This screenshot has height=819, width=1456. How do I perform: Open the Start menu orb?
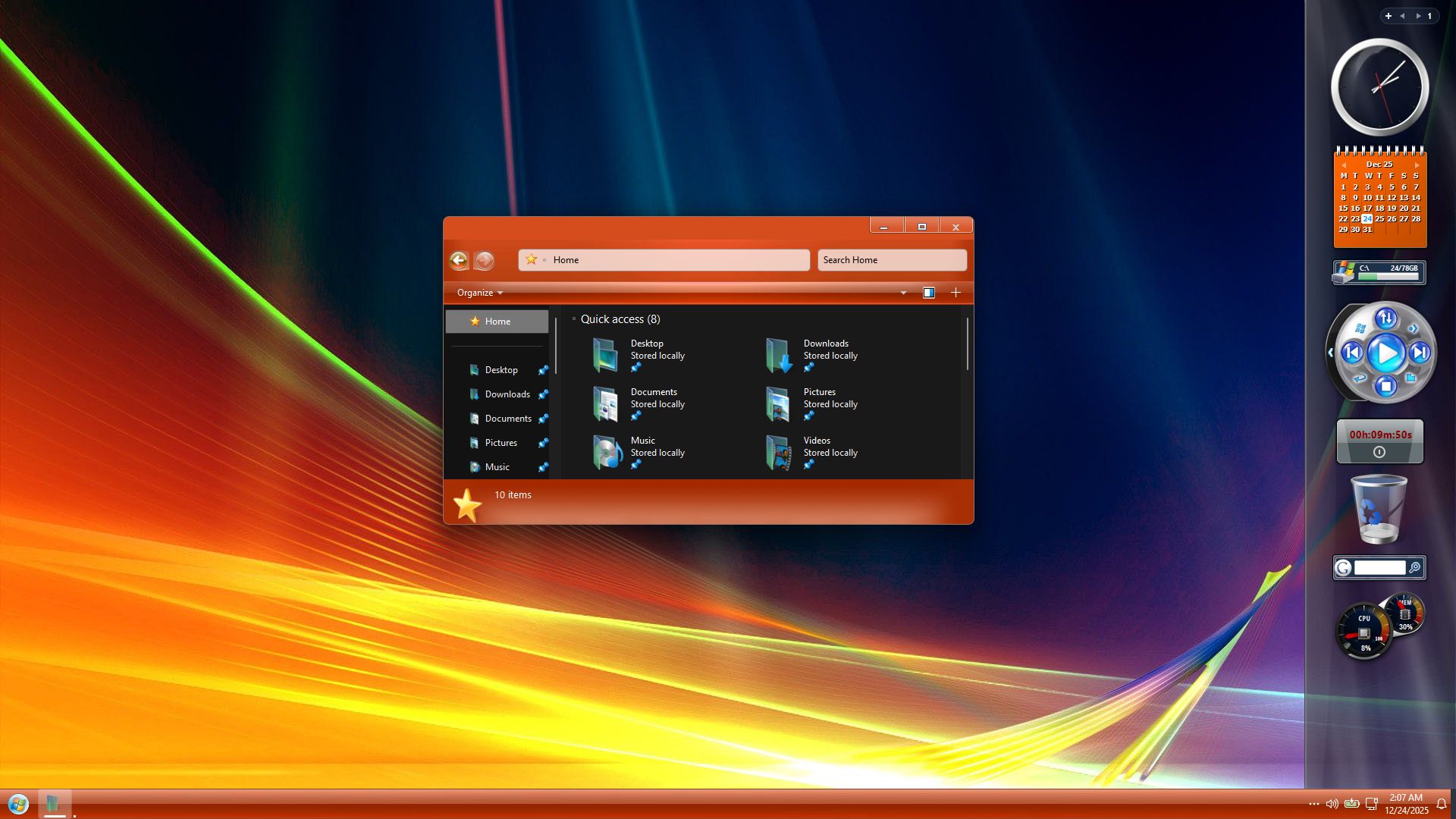click(x=18, y=804)
